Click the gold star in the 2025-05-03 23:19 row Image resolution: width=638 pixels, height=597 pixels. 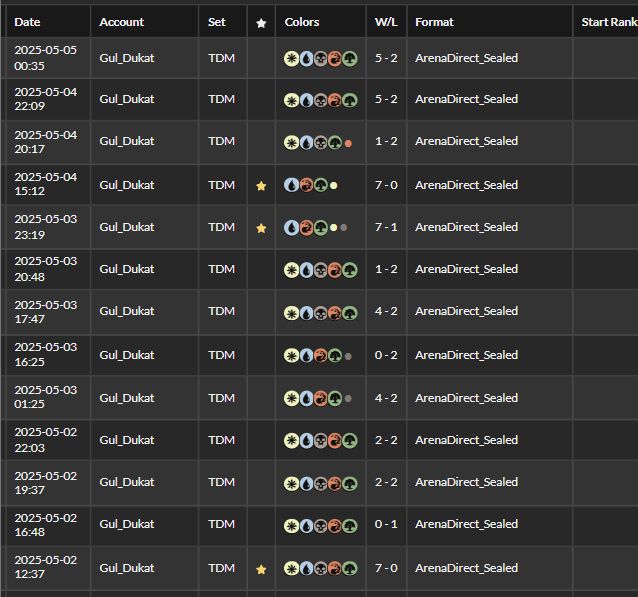pyautogui.click(x=261, y=228)
